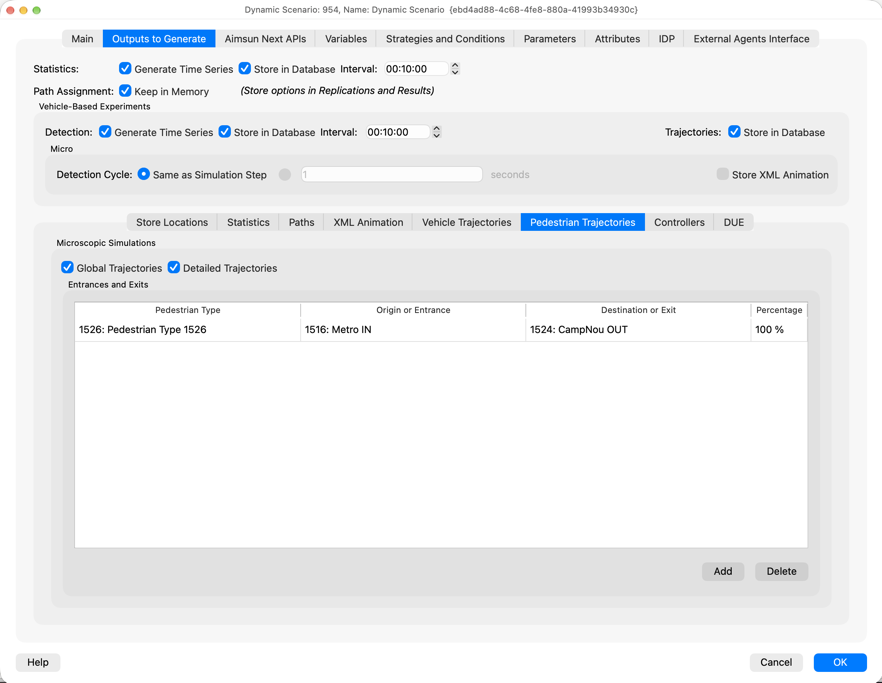Open the Statistics subtab
882x683 pixels.
(248, 222)
